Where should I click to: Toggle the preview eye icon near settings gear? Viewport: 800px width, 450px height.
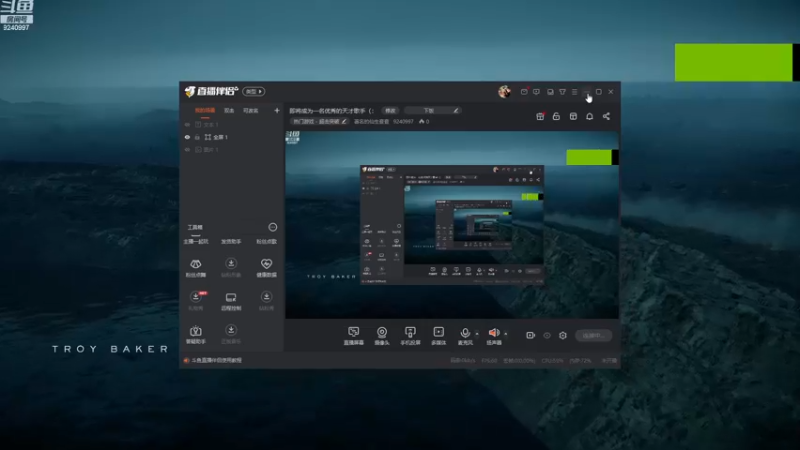tap(547, 335)
